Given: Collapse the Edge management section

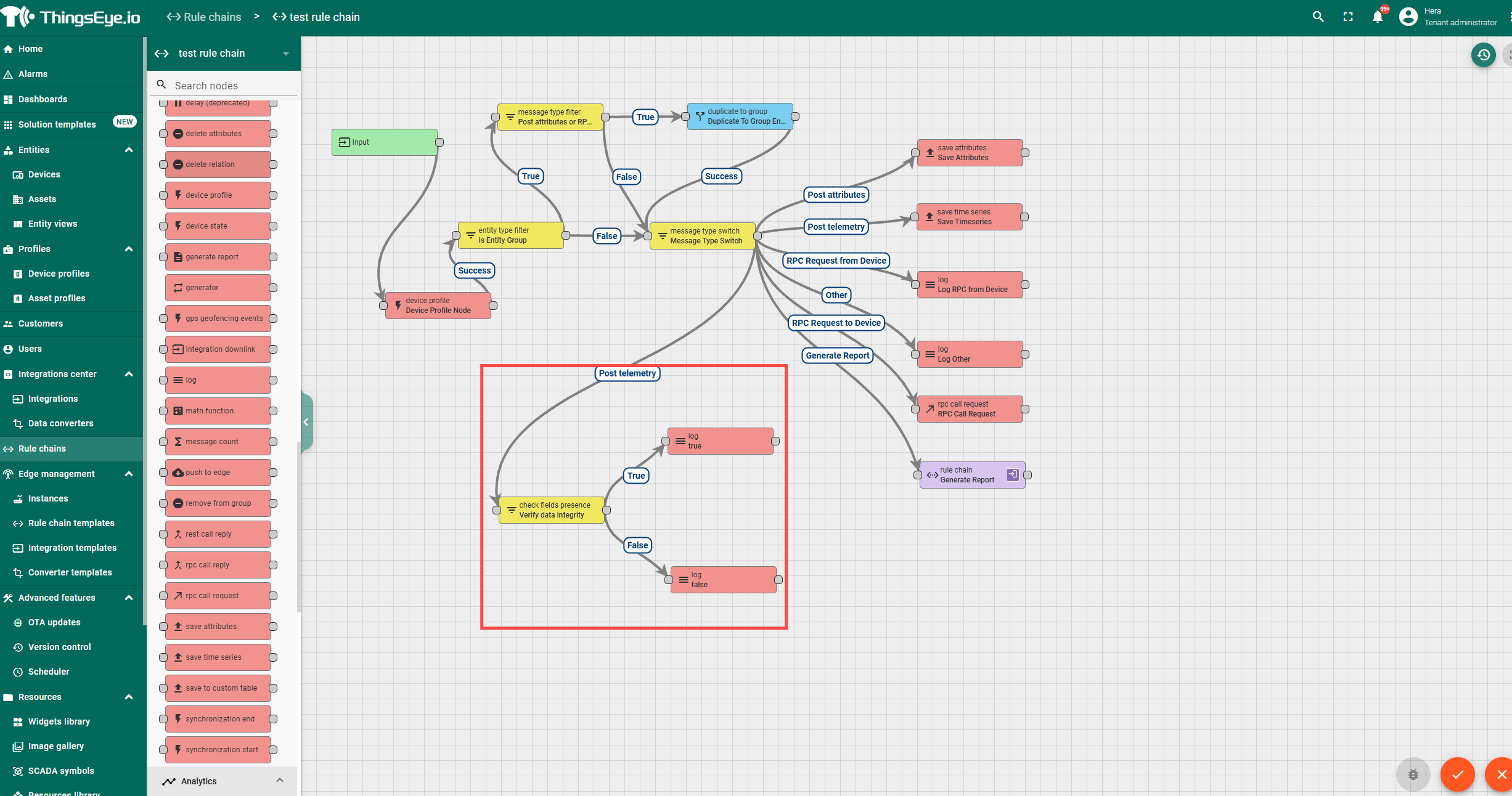Looking at the screenshot, I should pyautogui.click(x=129, y=474).
